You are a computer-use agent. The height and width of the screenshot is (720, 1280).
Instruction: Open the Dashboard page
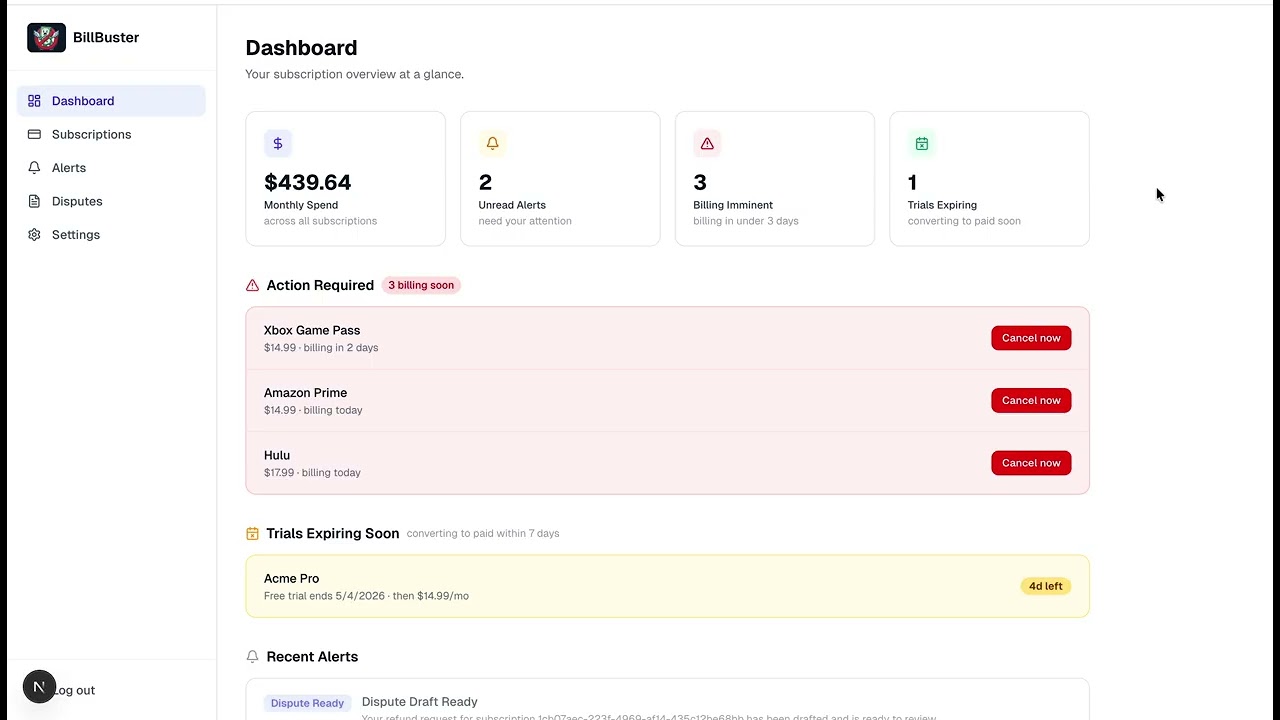(111, 101)
